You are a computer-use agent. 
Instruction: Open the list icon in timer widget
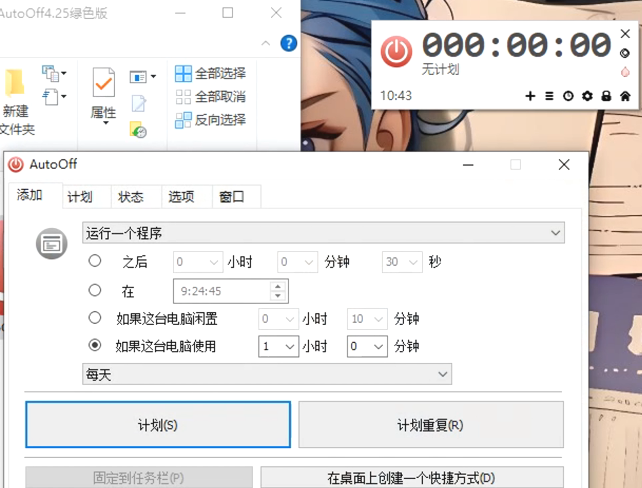click(549, 96)
